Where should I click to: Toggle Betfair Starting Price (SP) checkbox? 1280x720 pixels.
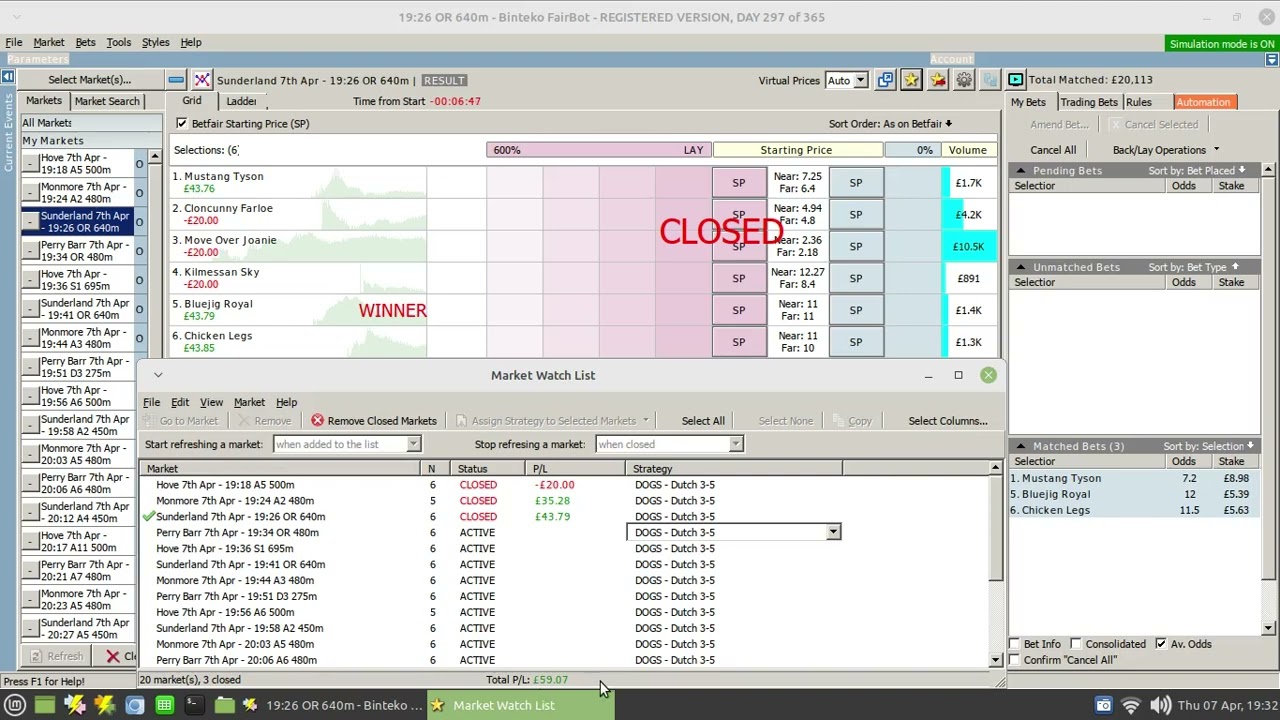(x=181, y=124)
